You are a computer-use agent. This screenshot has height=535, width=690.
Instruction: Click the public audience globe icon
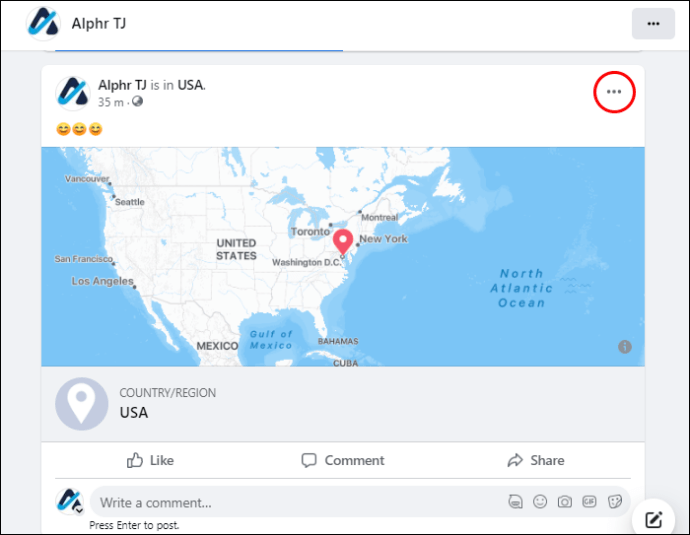click(137, 102)
